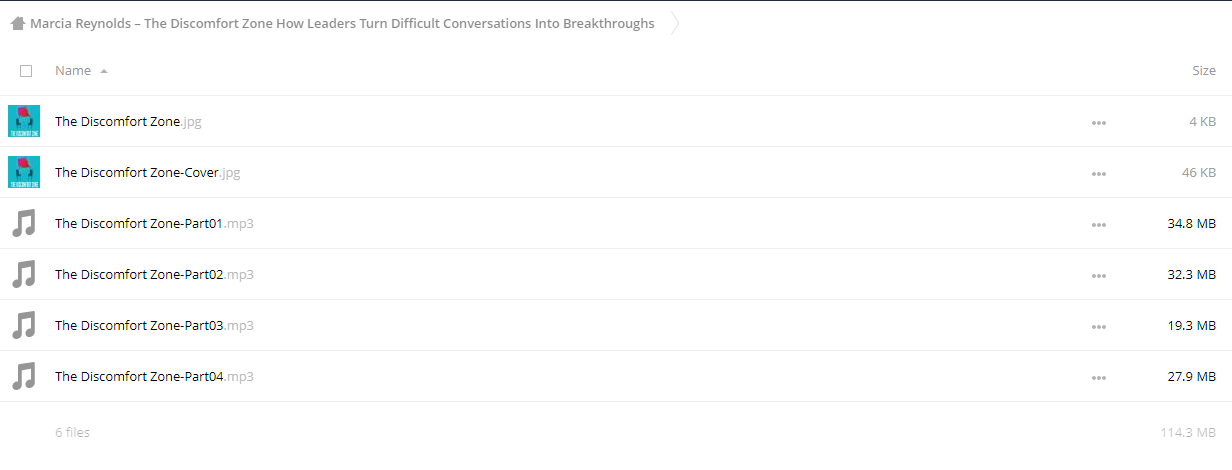Click the name sort direction arrow

104,72
